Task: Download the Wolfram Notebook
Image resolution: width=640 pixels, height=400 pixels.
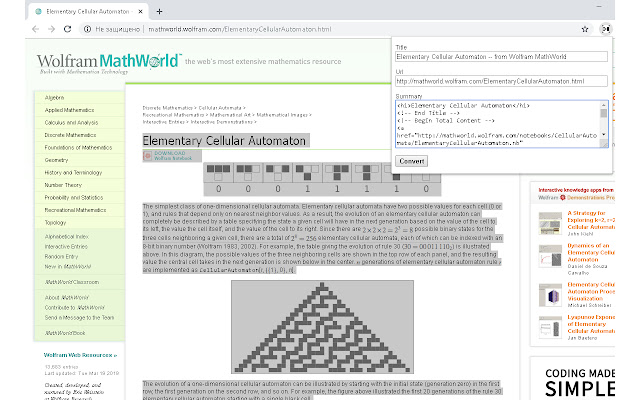Action: click(x=173, y=156)
